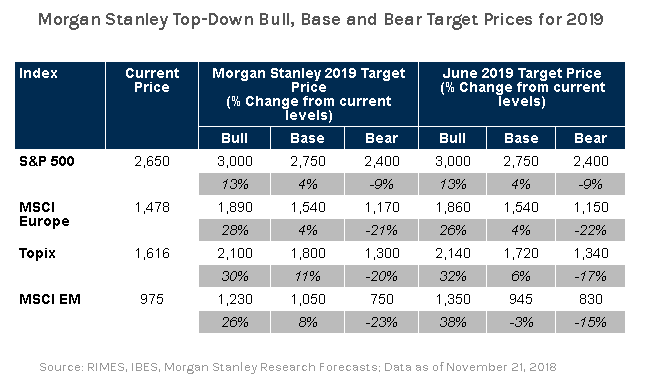Select MSCI EM June base value 945
The width and height of the screenshot is (660, 386).
click(x=521, y=299)
